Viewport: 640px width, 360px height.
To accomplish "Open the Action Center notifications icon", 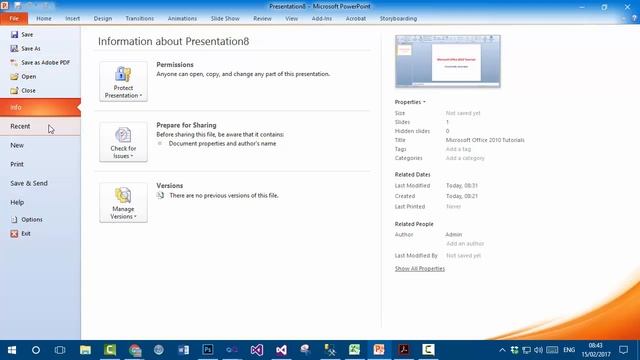I will 623,350.
